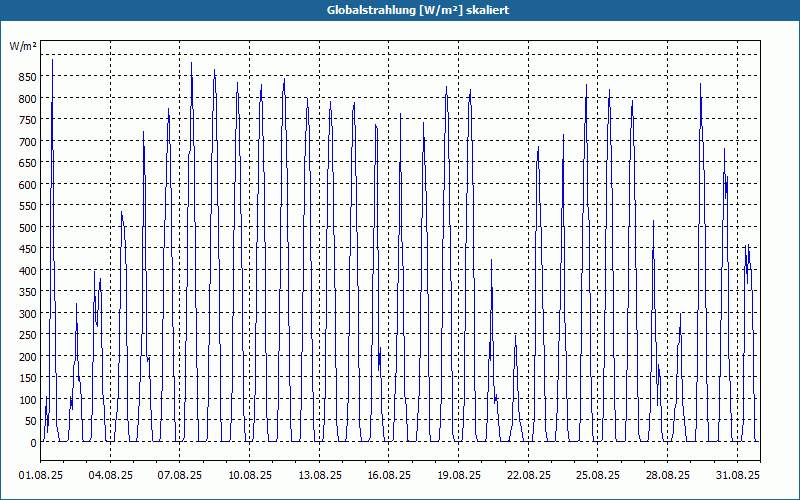Click the 250 y-axis value
Screen dimensions: 800x500
(27, 335)
